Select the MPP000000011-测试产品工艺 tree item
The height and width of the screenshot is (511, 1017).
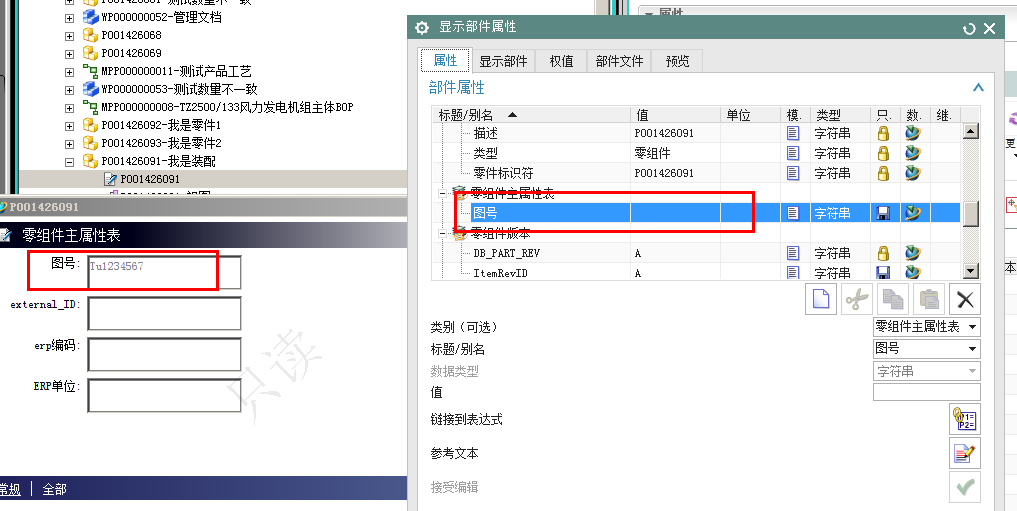[176, 71]
